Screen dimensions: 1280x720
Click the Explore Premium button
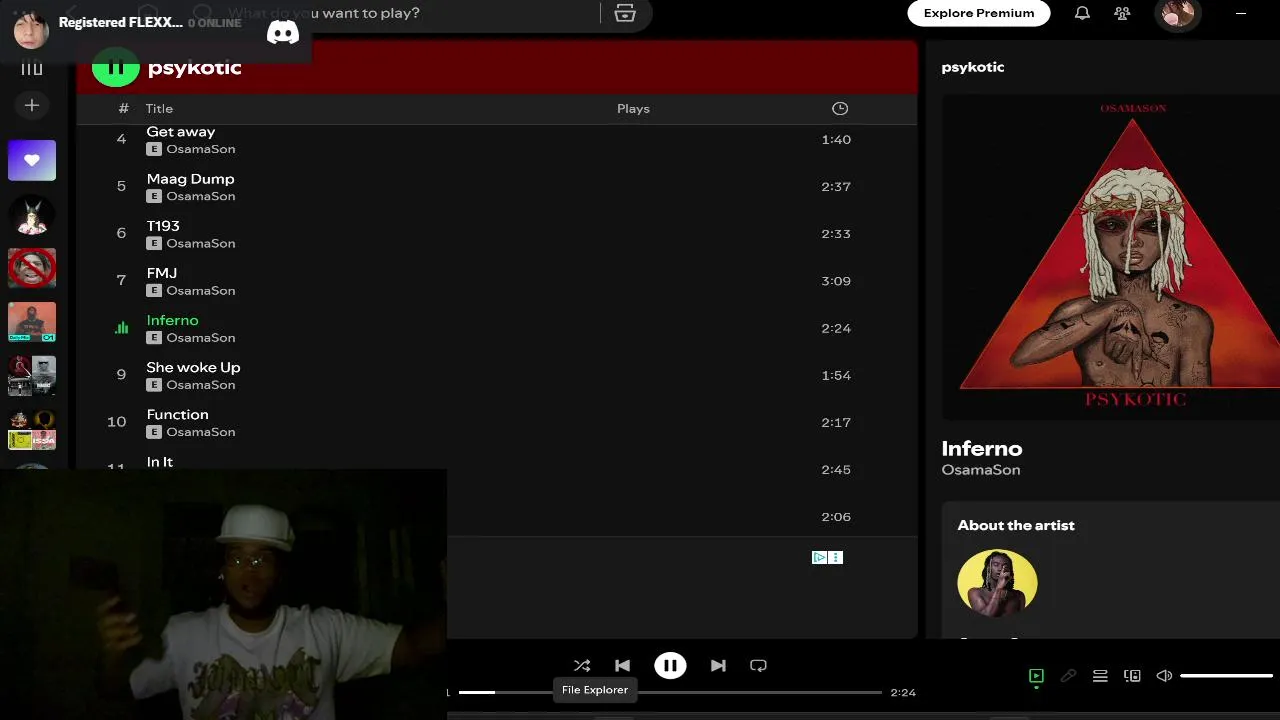coord(979,13)
